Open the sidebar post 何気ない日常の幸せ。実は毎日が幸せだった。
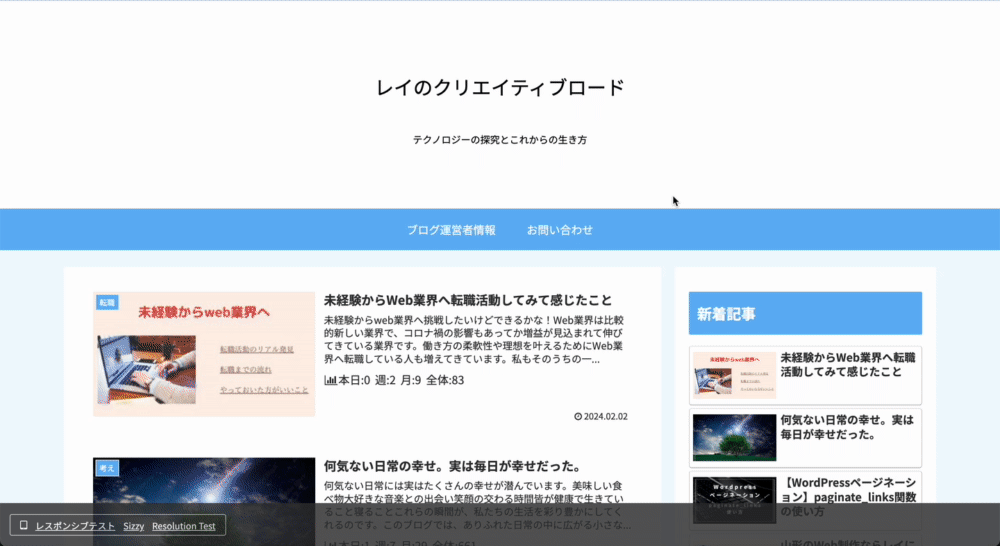Viewport: 1000px width, 546px height. (x=847, y=427)
